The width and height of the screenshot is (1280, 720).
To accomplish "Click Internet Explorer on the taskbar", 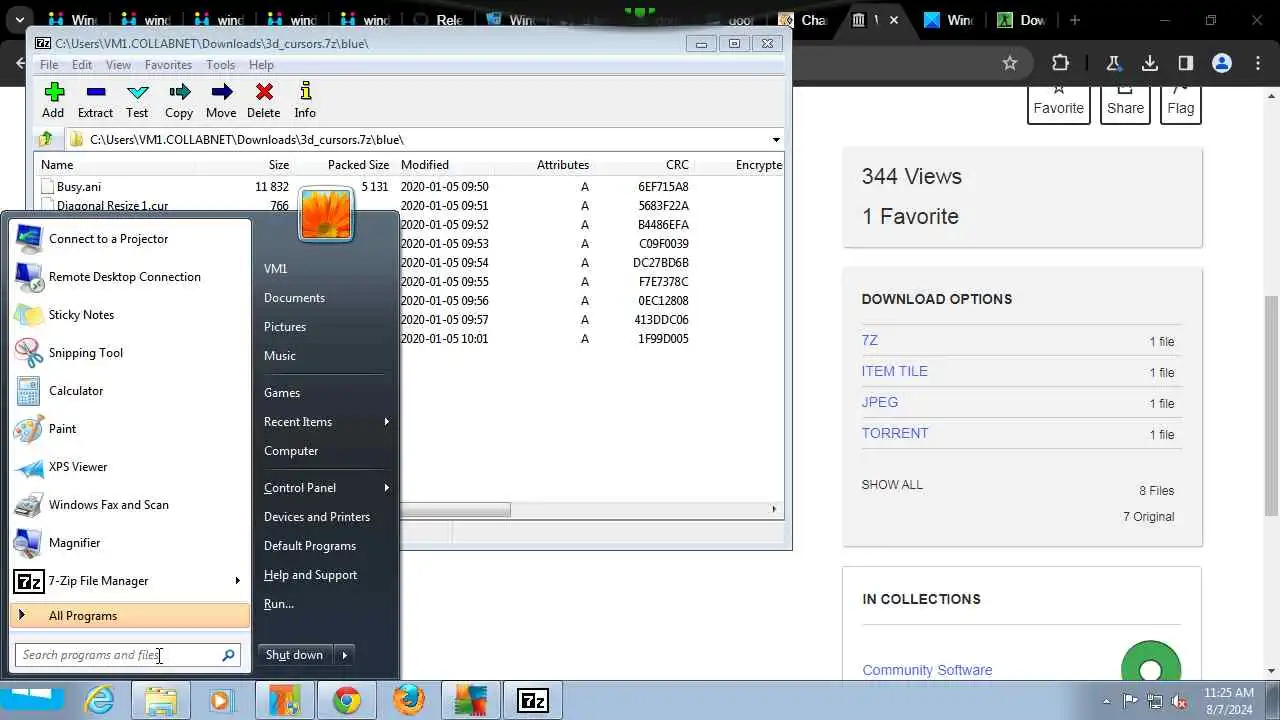I will 100,701.
